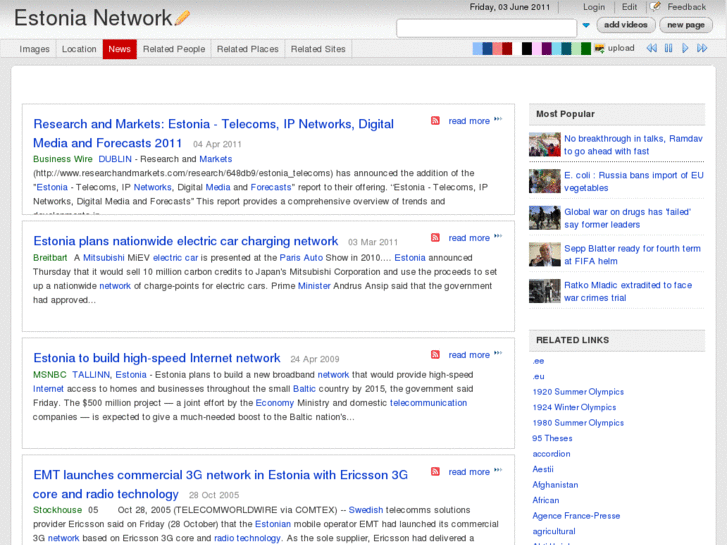The image size is (727, 545).
Task: Click the add videos button
Action: click(x=626, y=25)
